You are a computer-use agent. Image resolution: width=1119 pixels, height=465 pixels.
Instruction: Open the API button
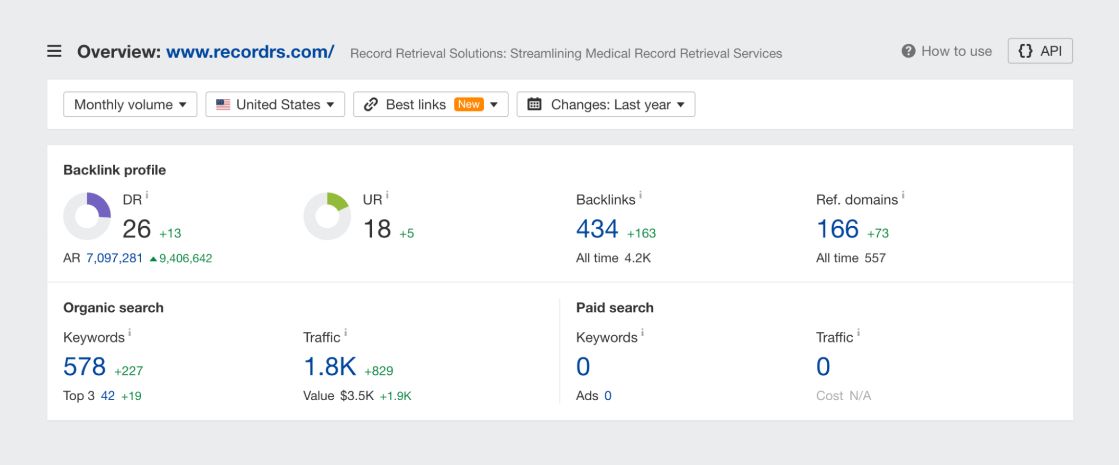click(x=1040, y=51)
